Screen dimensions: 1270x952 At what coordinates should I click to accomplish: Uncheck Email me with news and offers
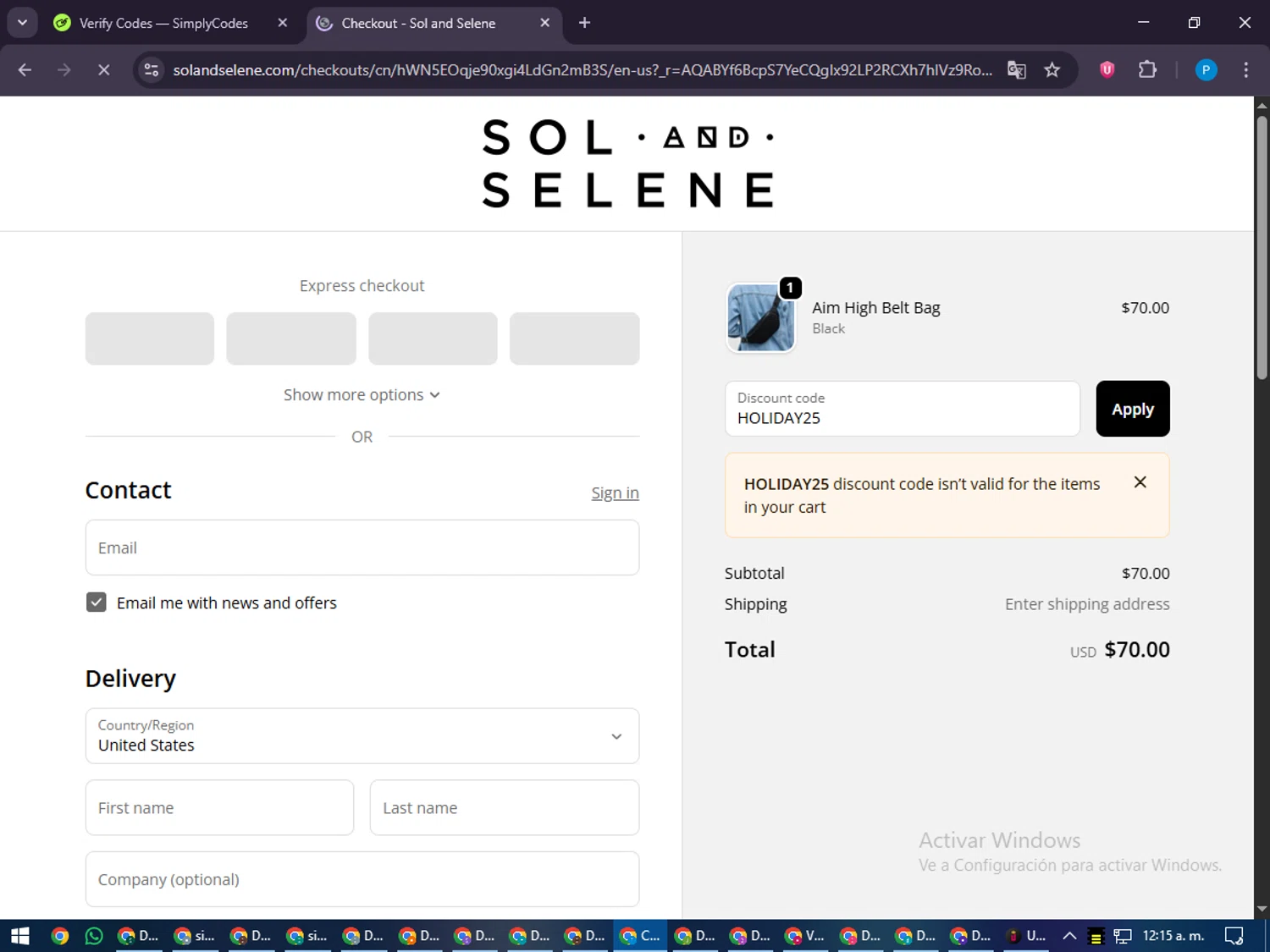[97, 603]
